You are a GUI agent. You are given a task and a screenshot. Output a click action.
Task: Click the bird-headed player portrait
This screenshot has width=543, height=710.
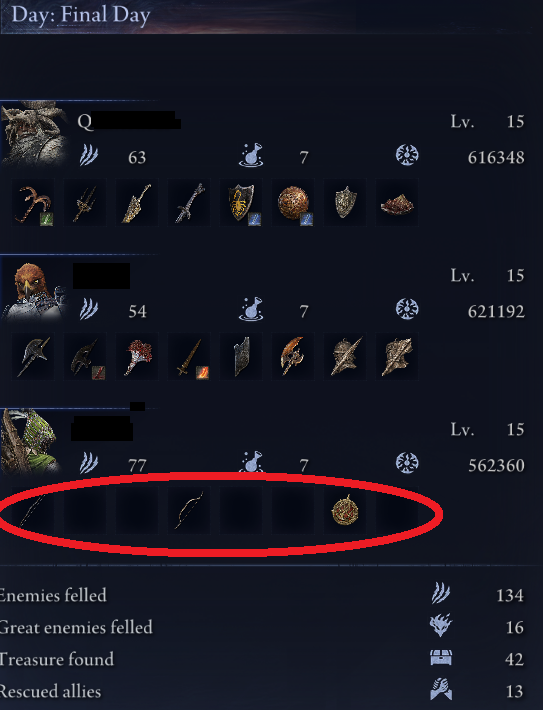34,290
